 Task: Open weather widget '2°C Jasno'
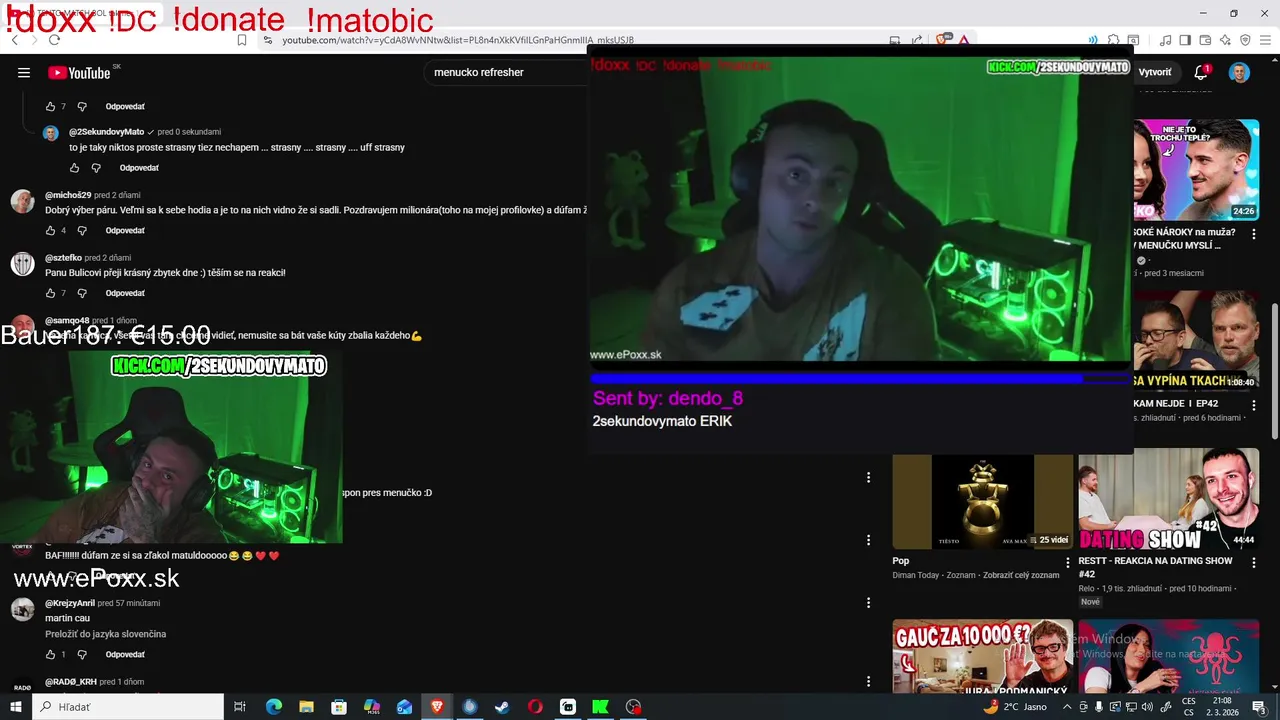1015,707
